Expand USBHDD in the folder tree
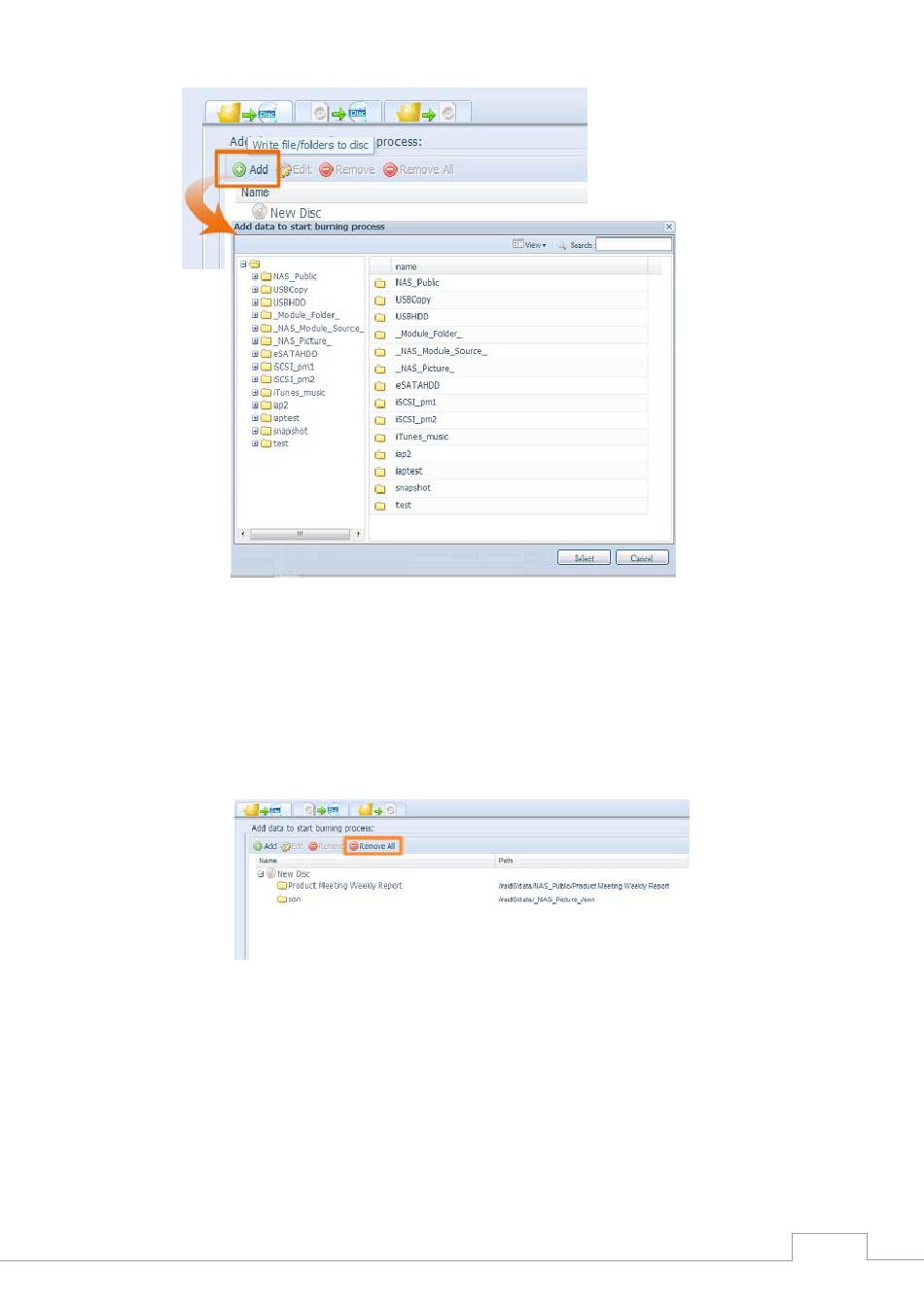Image resolution: width=924 pixels, height=1307 pixels. 255,302
